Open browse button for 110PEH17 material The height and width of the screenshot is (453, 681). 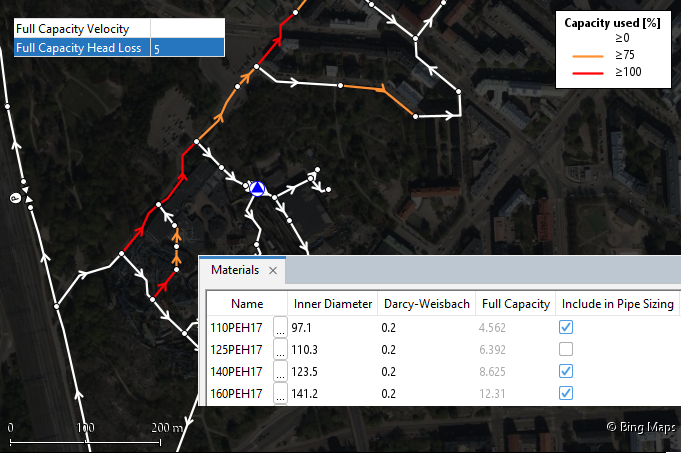(280, 327)
